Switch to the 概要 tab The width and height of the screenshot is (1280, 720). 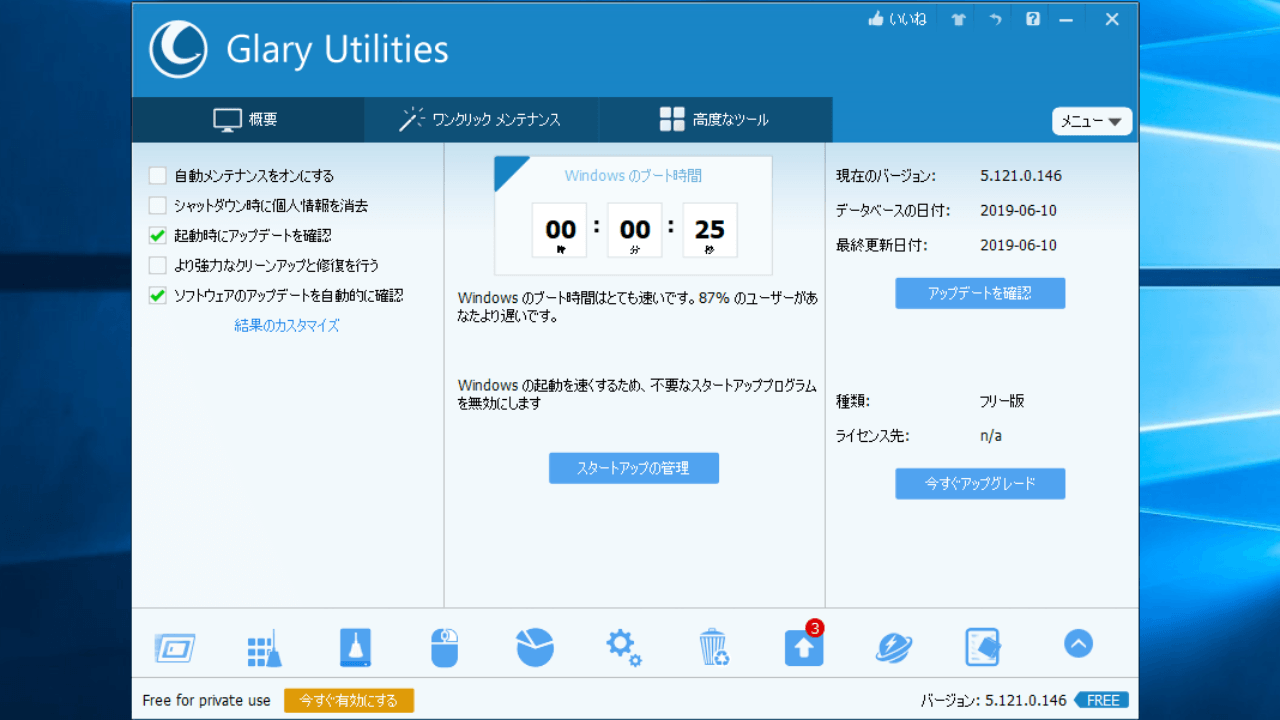[247, 120]
